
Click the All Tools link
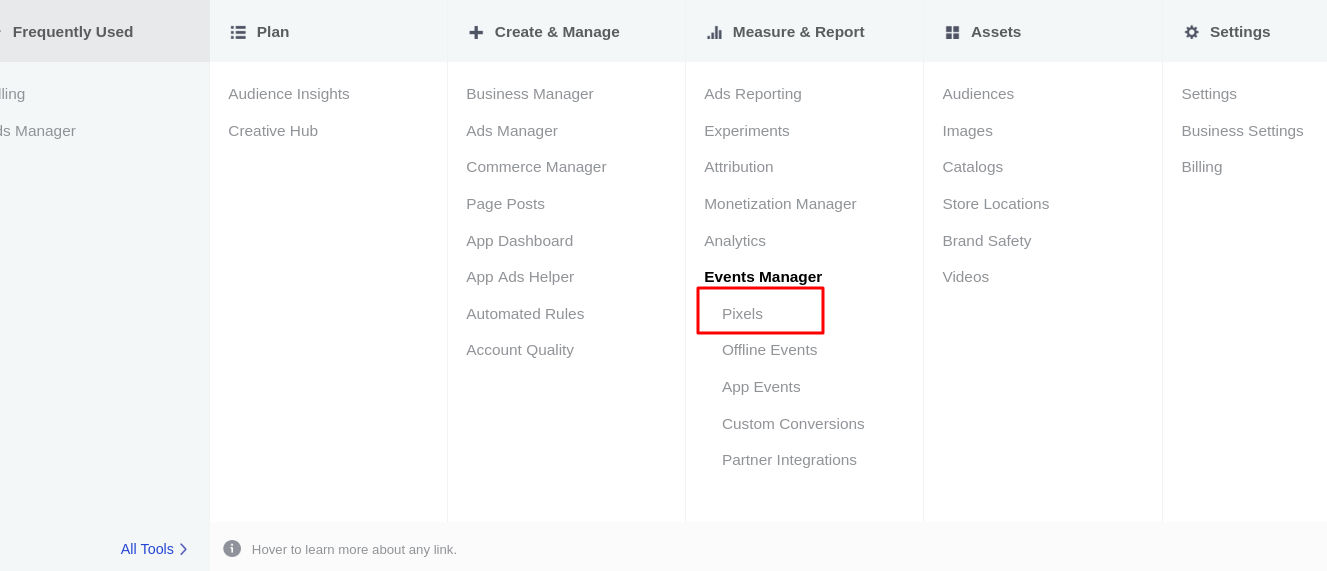pos(147,549)
